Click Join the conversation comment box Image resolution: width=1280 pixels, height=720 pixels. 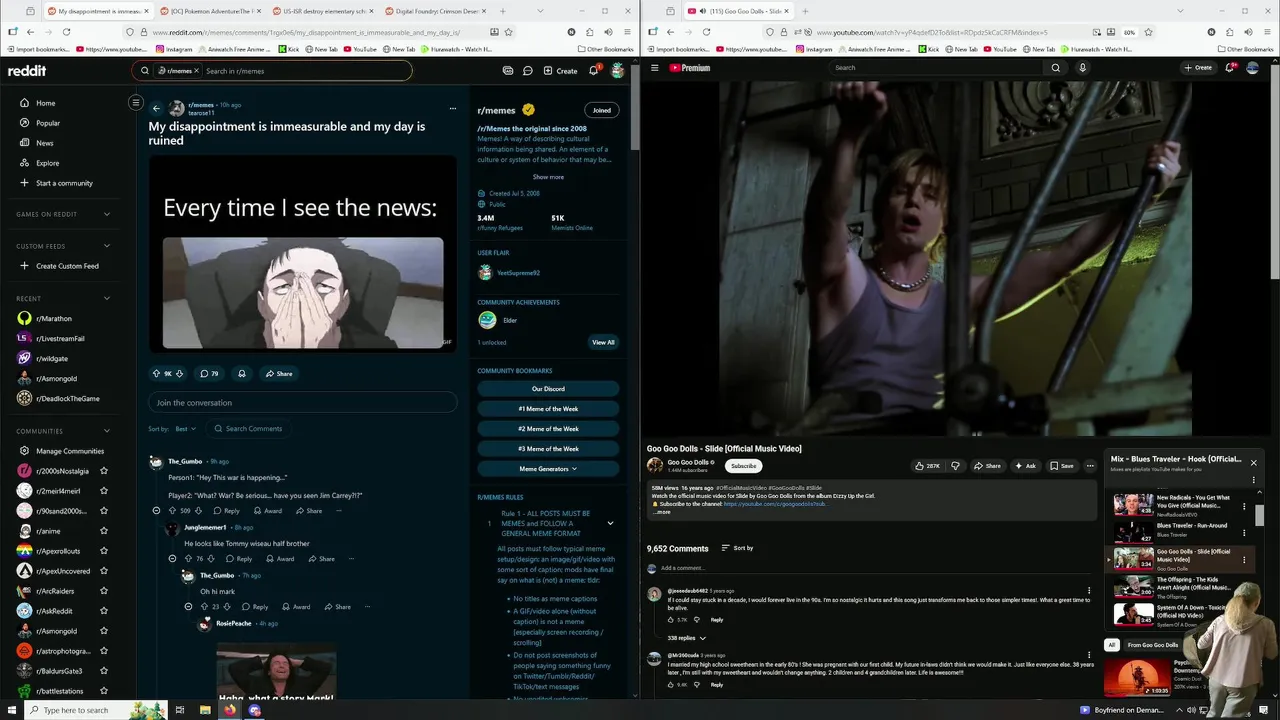pos(303,403)
